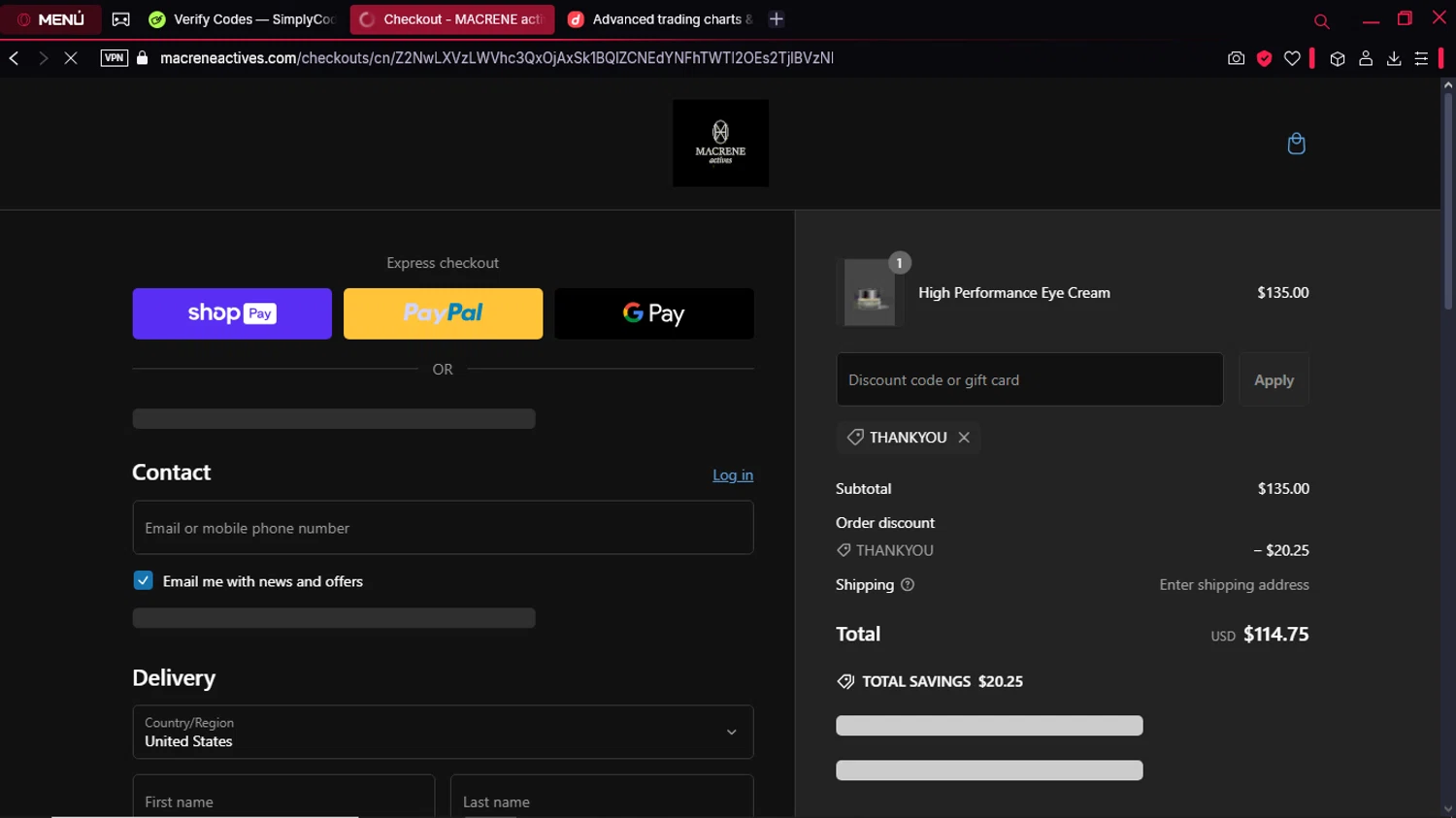Click the $114.75 total amount
Screen dimensions: 1456x818
1275,634
